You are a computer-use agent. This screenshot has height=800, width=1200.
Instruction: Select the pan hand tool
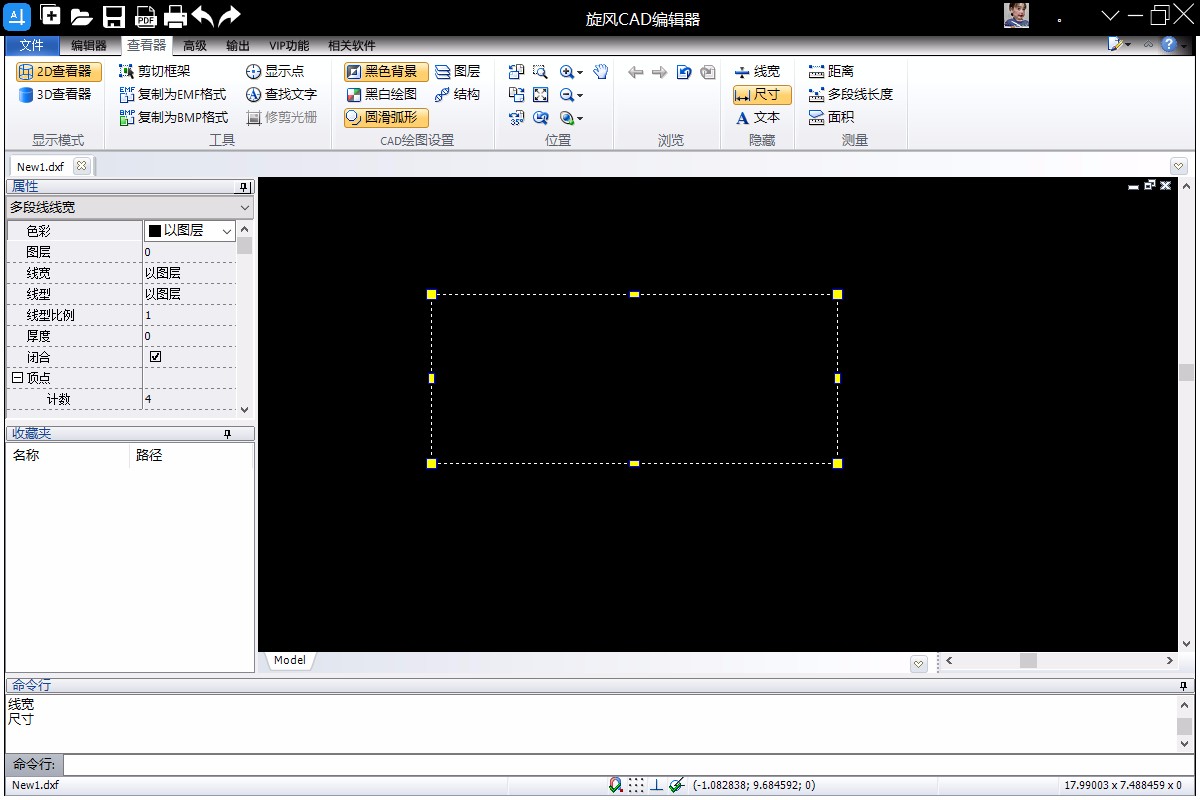pyautogui.click(x=600, y=72)
